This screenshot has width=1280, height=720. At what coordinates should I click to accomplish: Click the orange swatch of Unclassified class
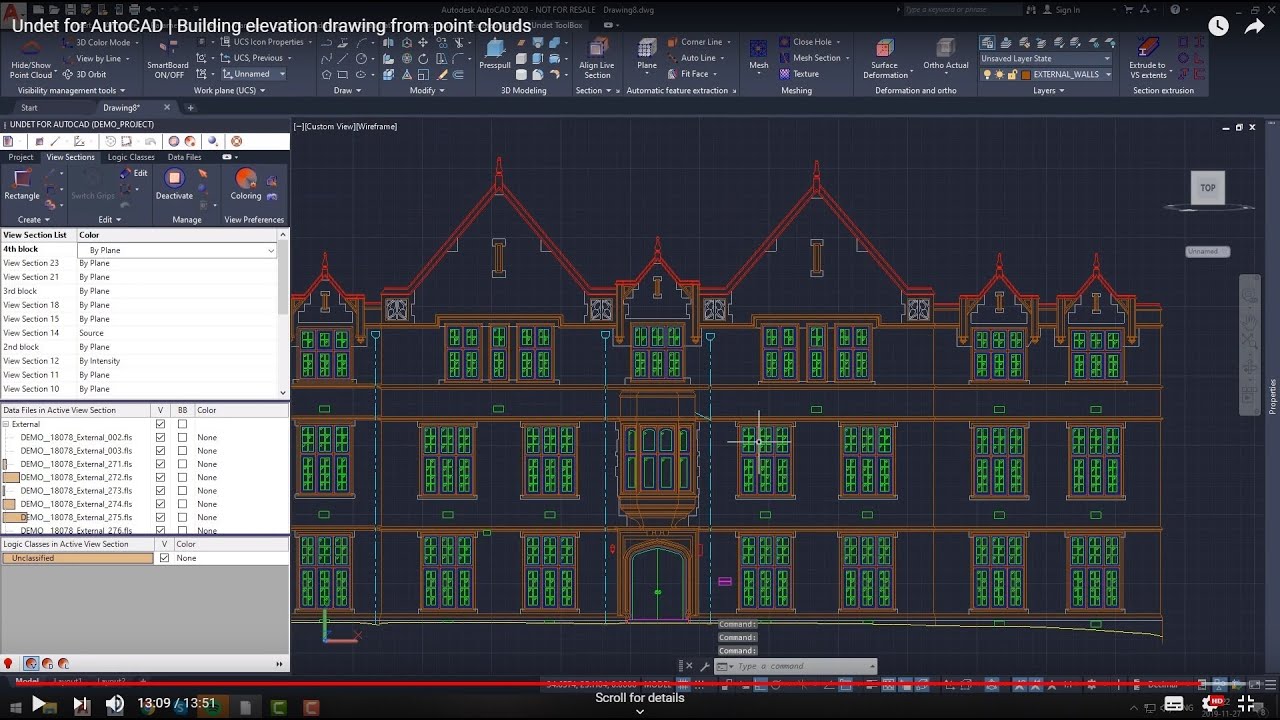click(x=78, y=558)
